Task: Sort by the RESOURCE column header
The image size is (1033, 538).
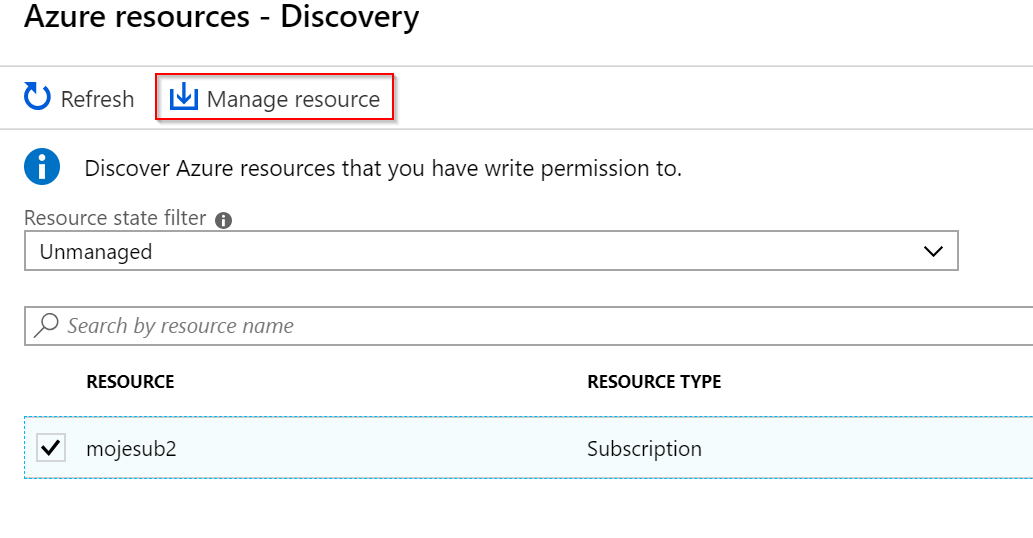Action: coord(130,381)
